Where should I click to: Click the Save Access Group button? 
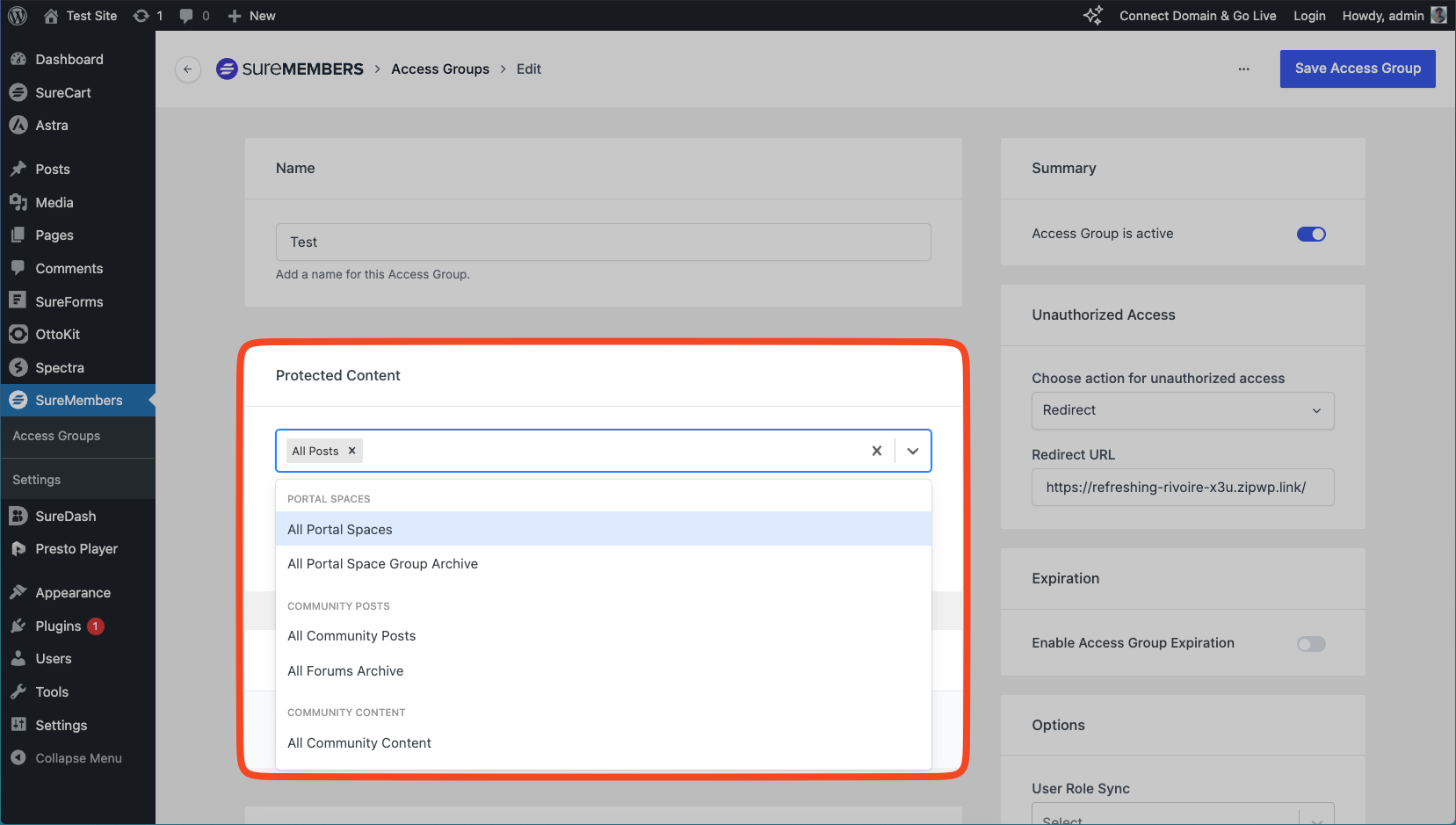click(1358, 69)
